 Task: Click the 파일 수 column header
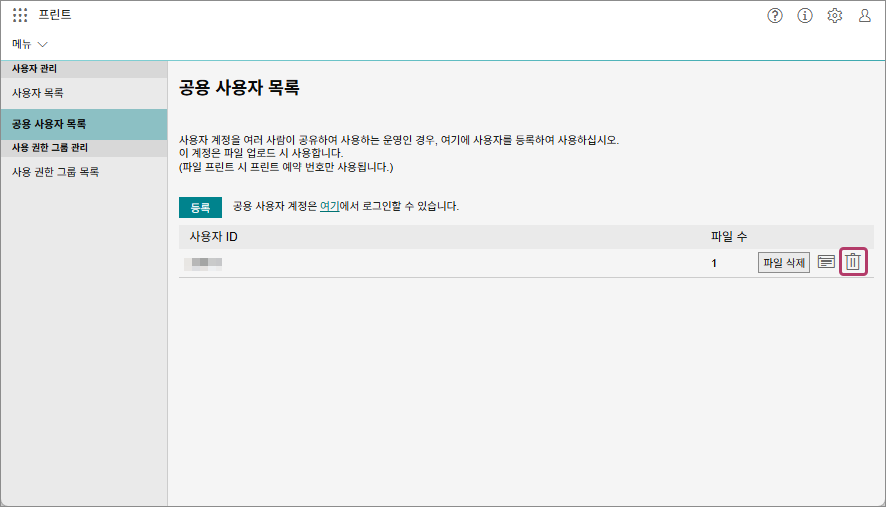tap(728, 236)
